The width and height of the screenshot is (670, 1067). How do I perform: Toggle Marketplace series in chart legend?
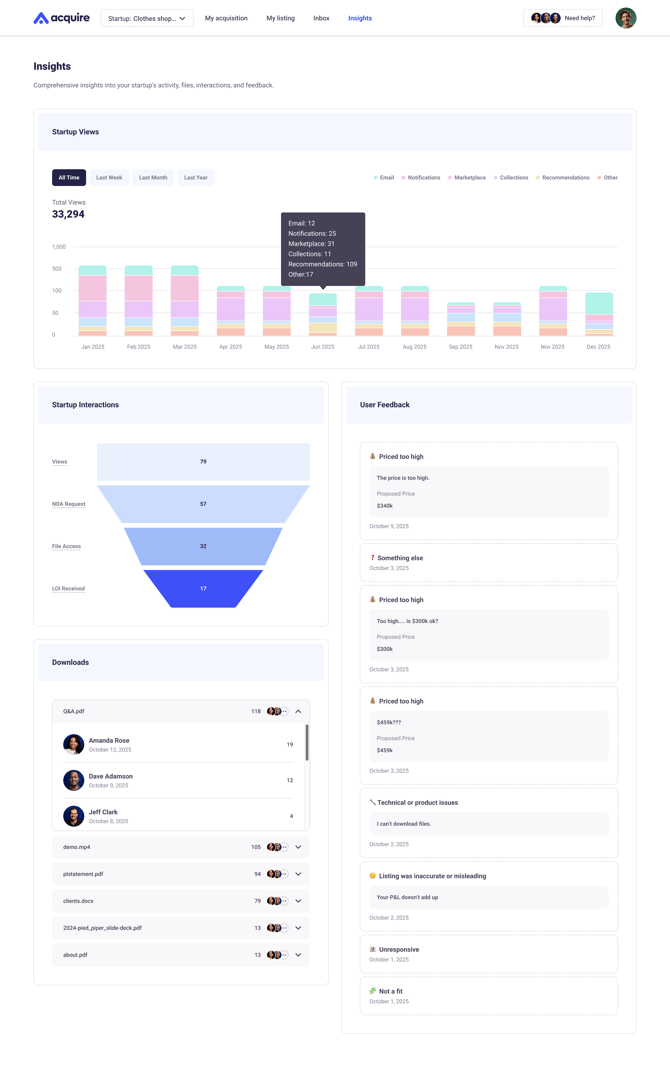[x=466, y=178]
